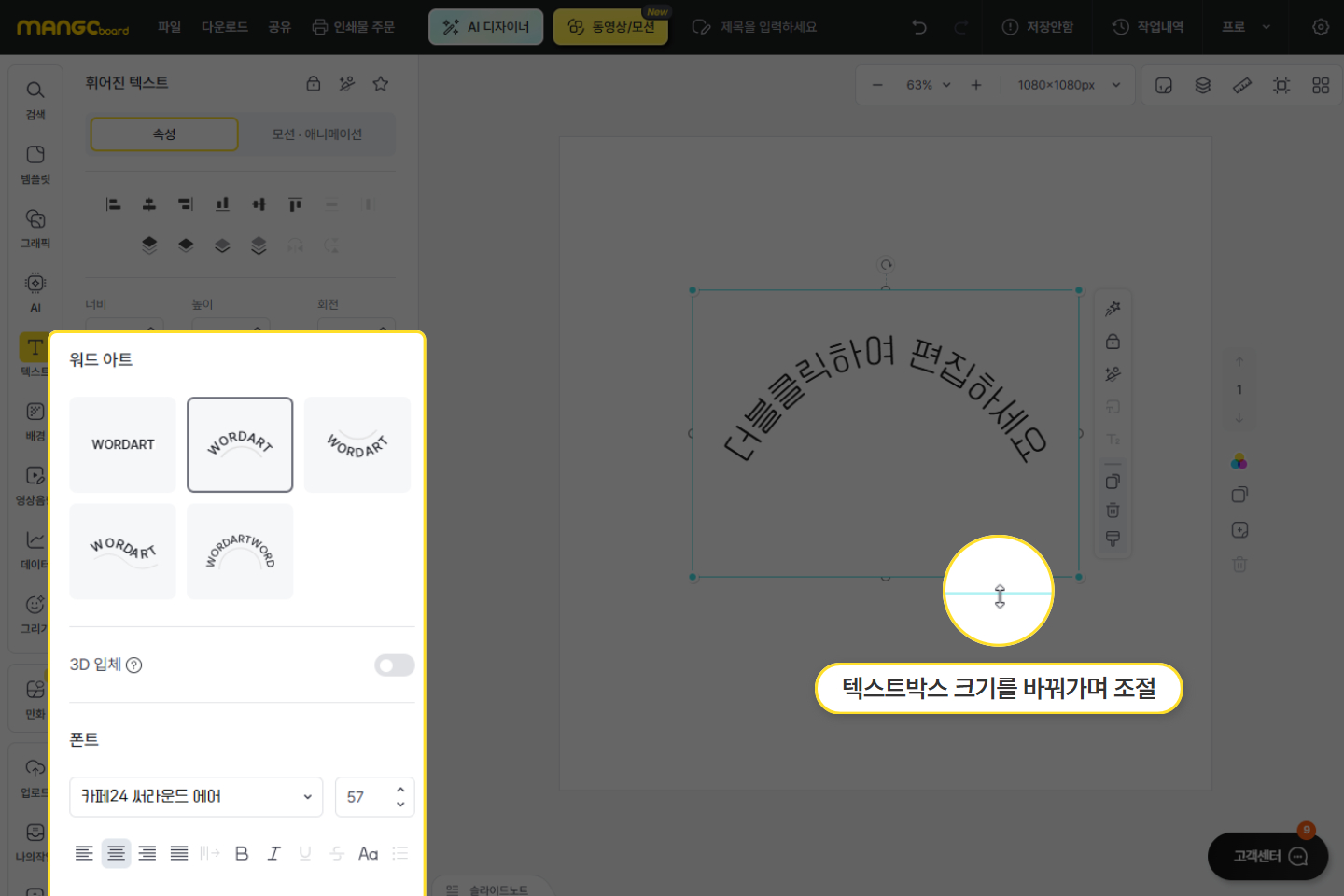The height and width of the screenshot is (896, 1344).
Task: Open the layers icon in the top toolbar
Action: coord(1203,85)
